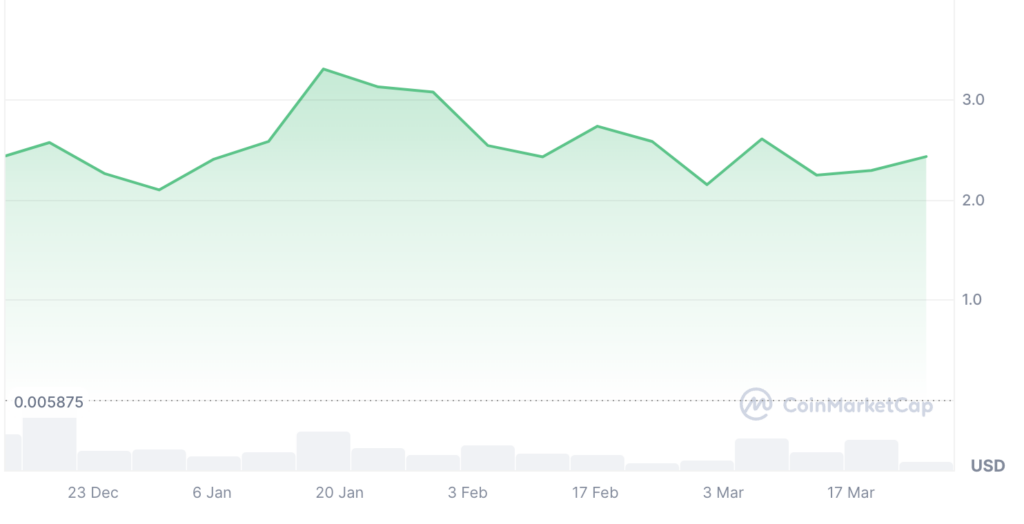
Task: Click the price line's highest peak
Action: point(323,69)
